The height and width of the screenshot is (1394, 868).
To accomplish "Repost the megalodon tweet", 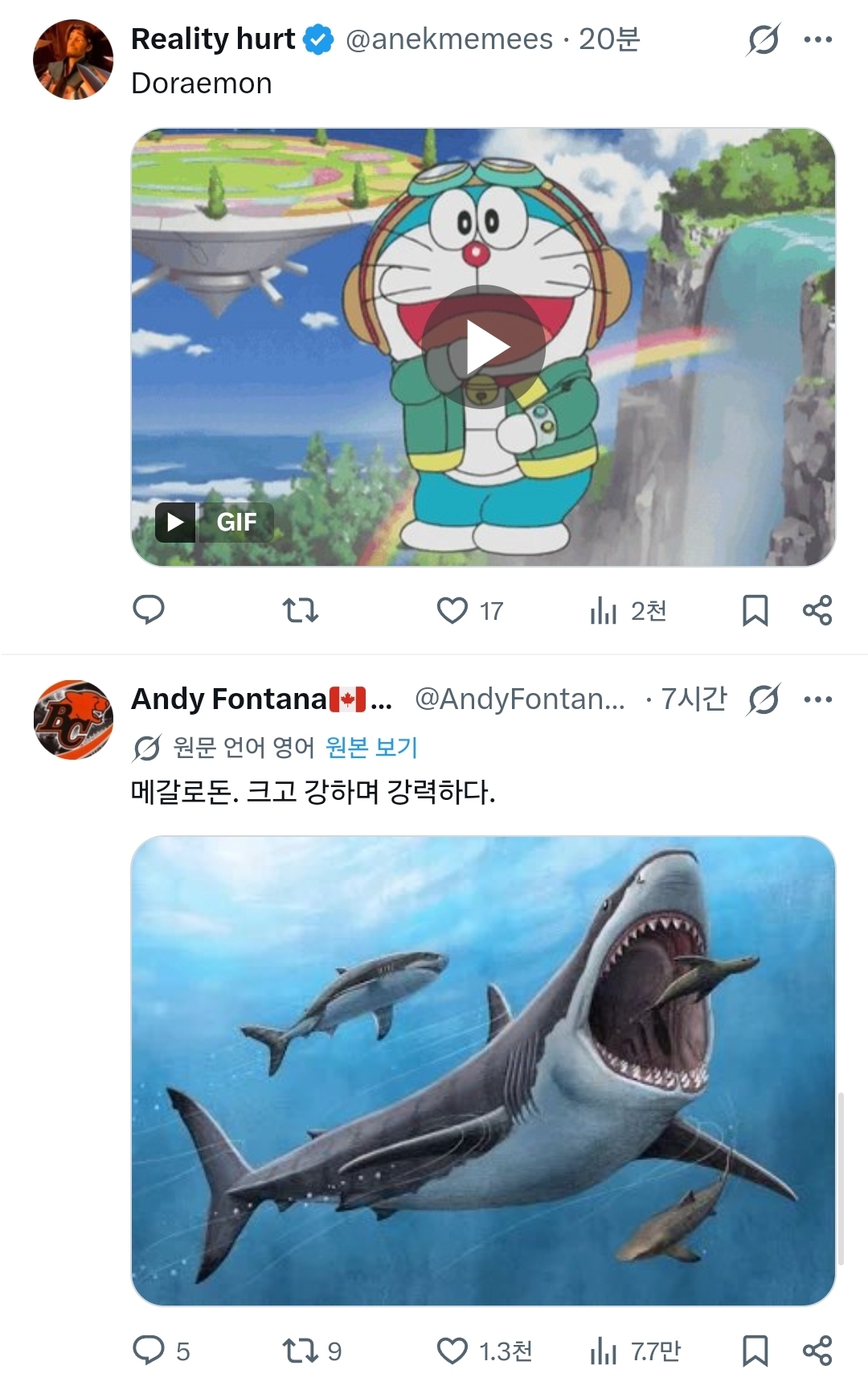I will [301, 1351].
